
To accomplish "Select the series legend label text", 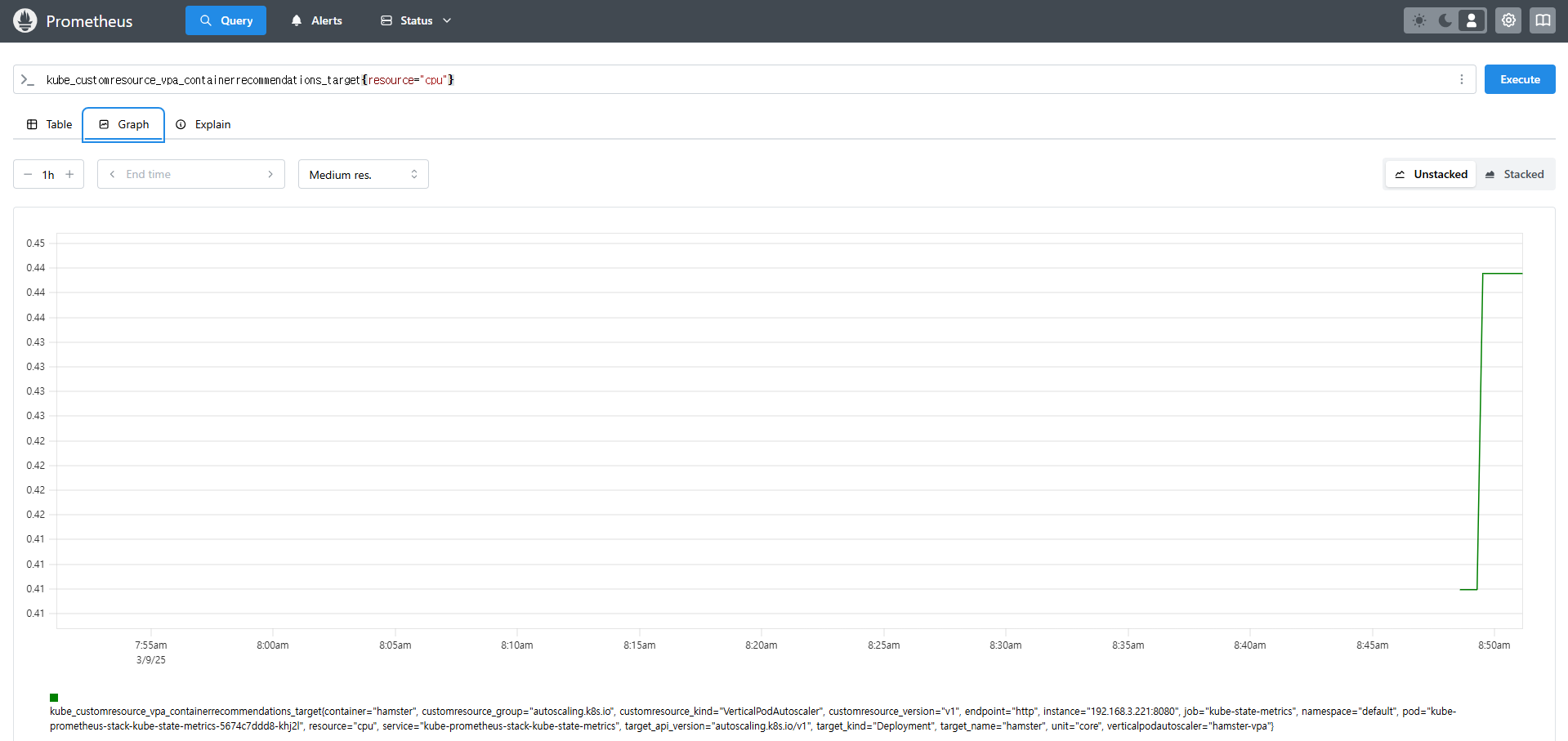I will (753, 719).
